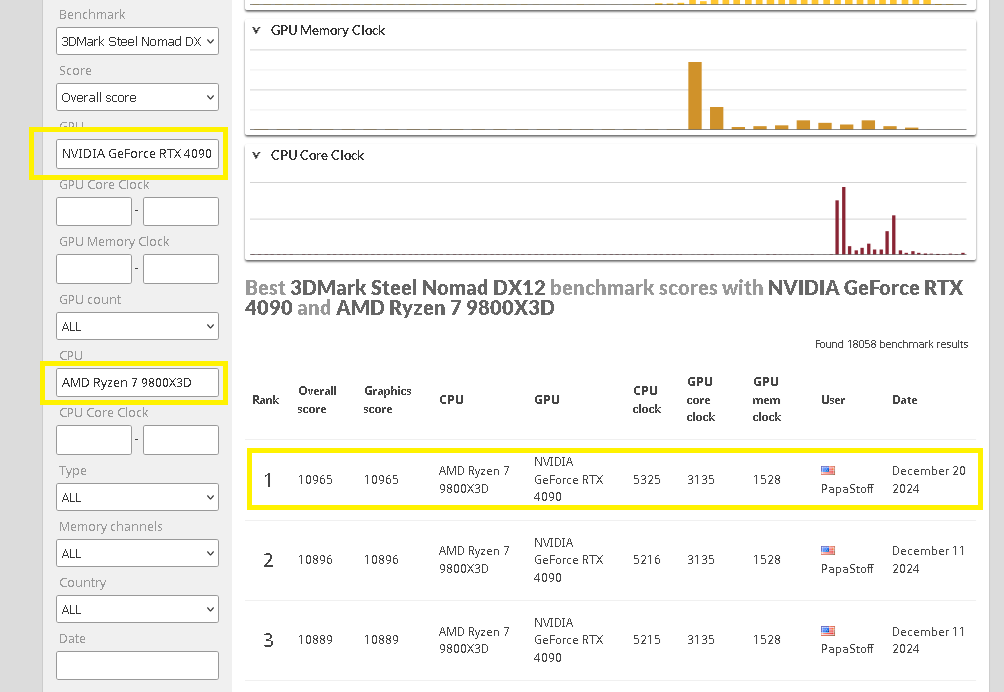Click the Found 18058 benchmark results text

[x=891, y=344]
